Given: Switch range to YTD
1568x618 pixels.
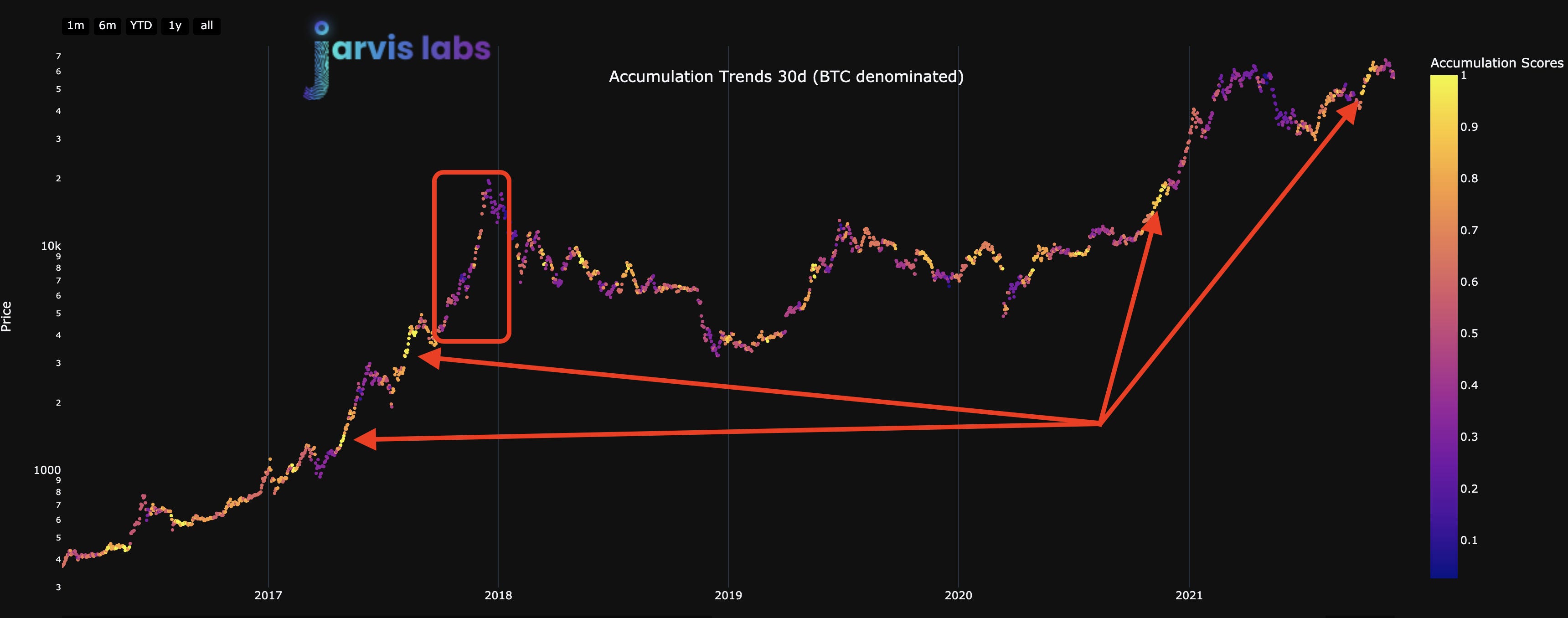Looking at the screenshot, I should tap(141, 26).
